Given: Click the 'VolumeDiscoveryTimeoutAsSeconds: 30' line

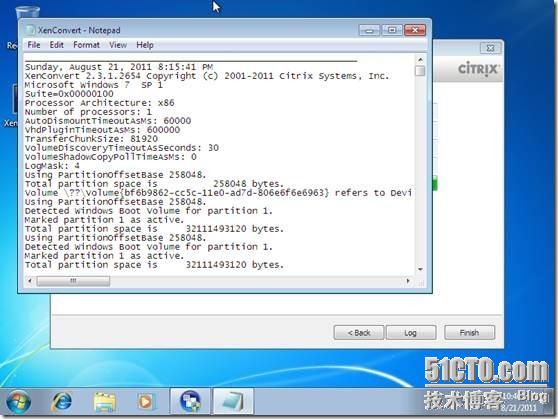Looking at the screenshot, I should [122, 148].
